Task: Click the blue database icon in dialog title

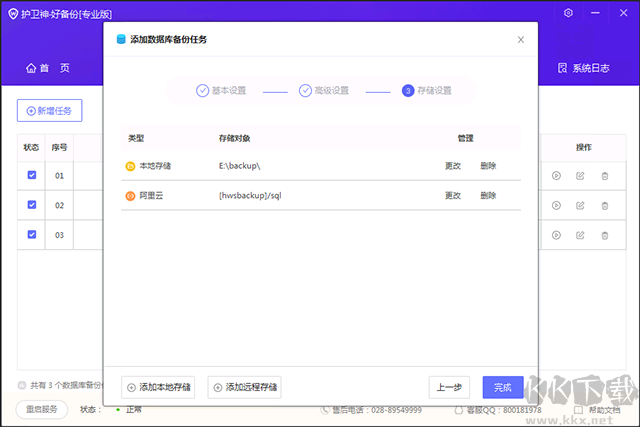Action: click(x=121, y=39)
